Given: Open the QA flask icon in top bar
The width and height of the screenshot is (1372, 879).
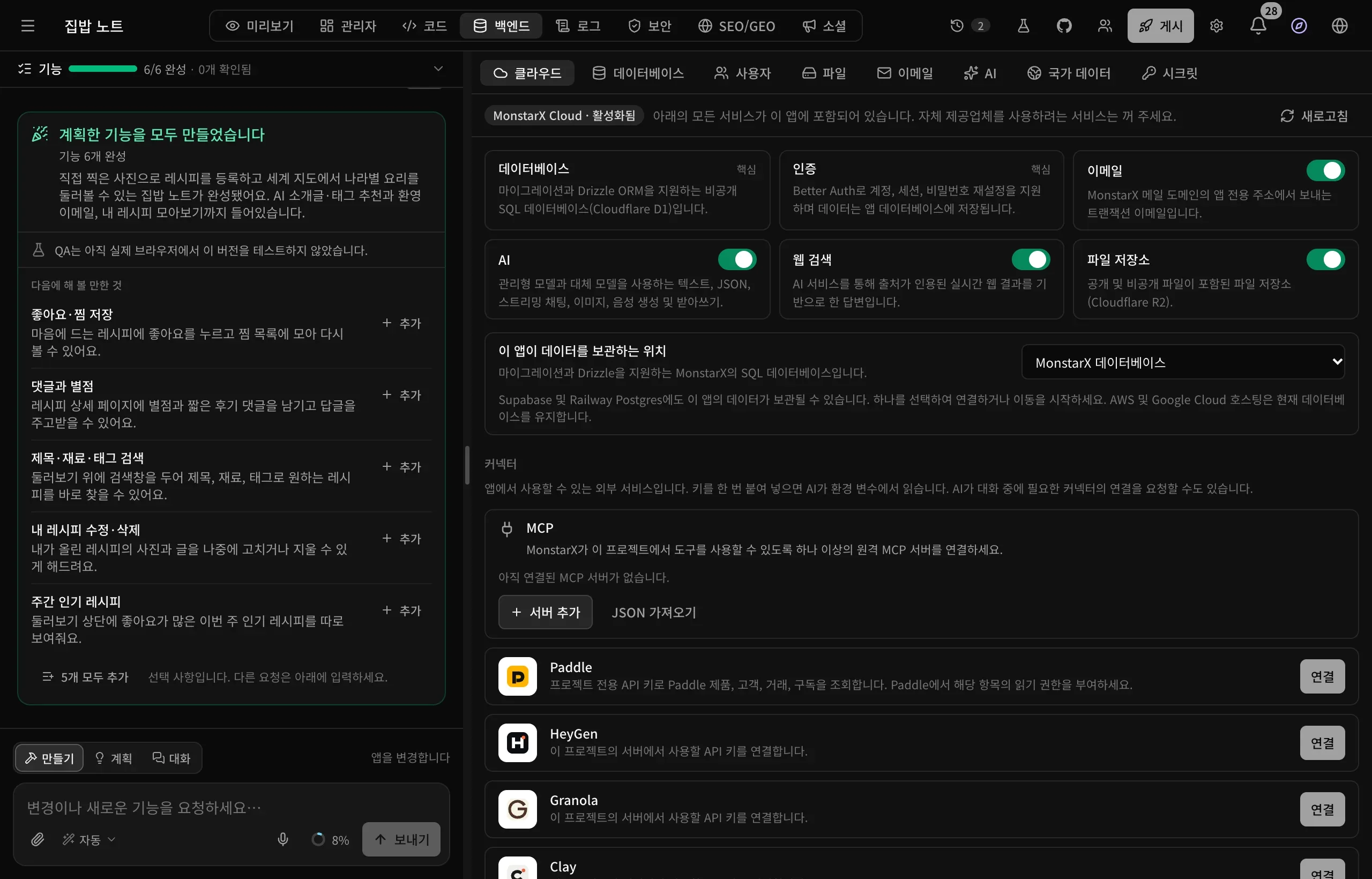Looking at the screenshot, I should click(1023, 26).
